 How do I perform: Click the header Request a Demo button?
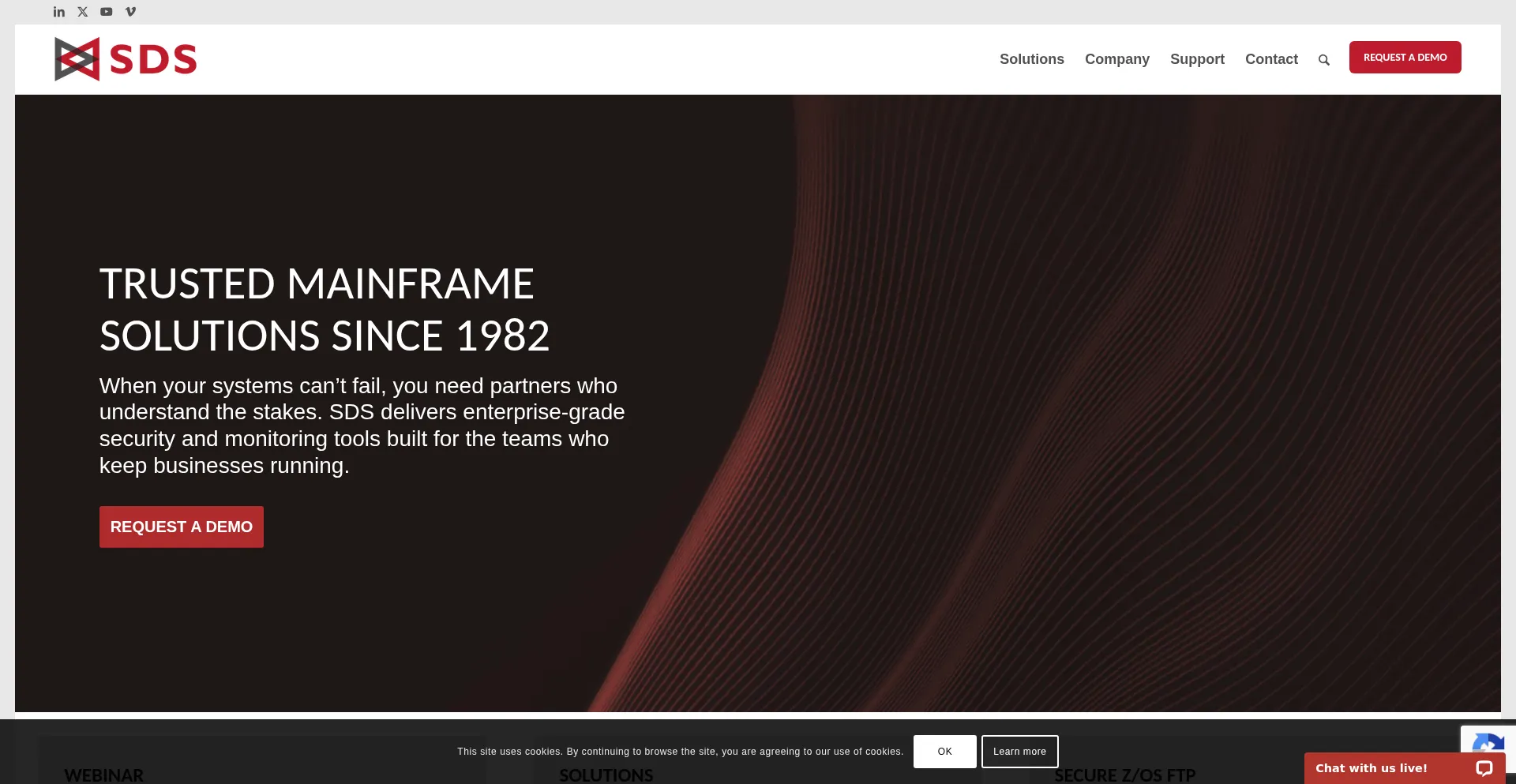1405,58
